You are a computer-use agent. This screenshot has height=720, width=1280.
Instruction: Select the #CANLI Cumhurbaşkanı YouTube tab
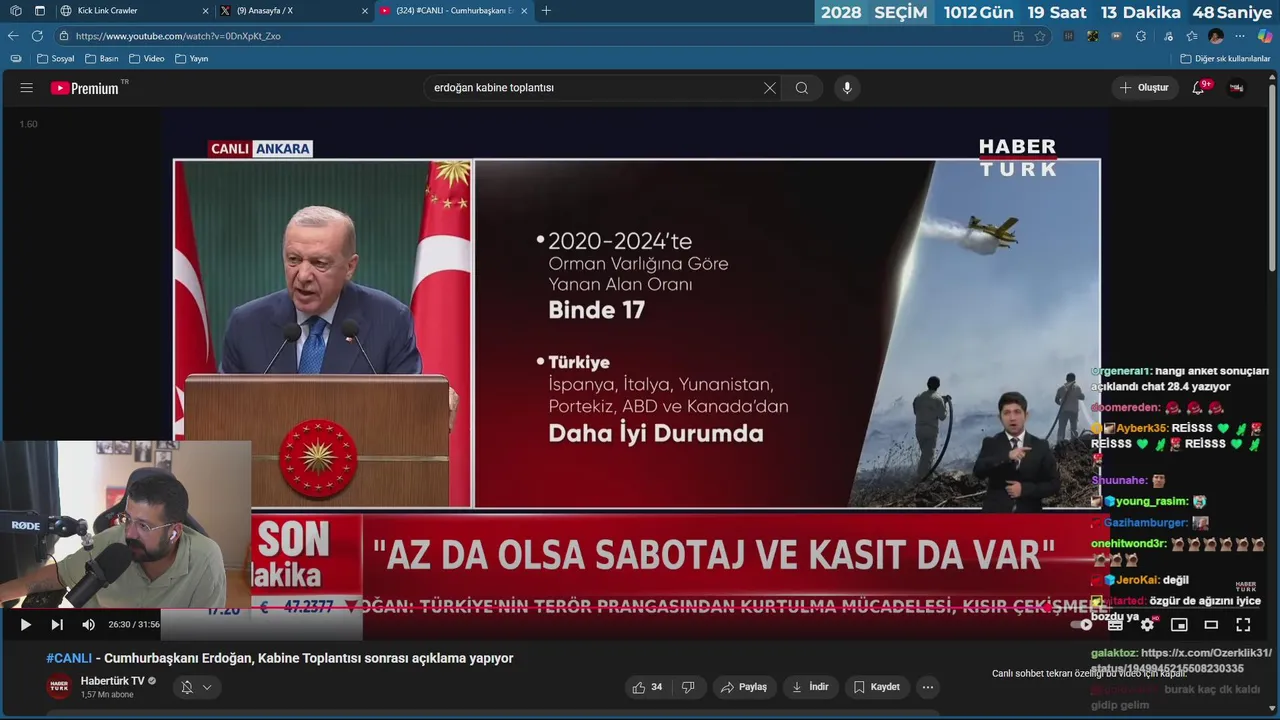(453, 10)
